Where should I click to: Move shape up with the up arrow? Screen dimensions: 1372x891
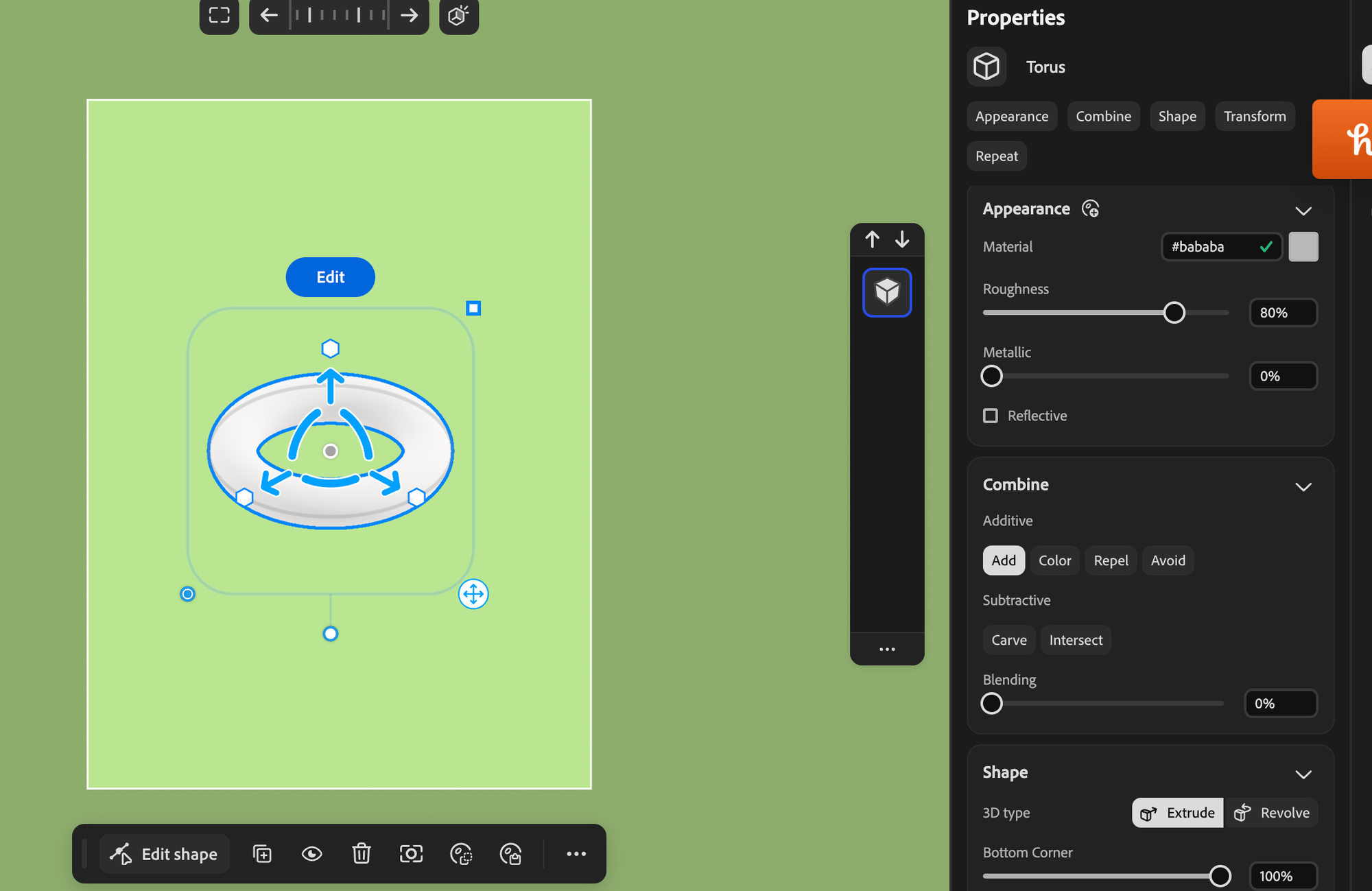[872, 239]
